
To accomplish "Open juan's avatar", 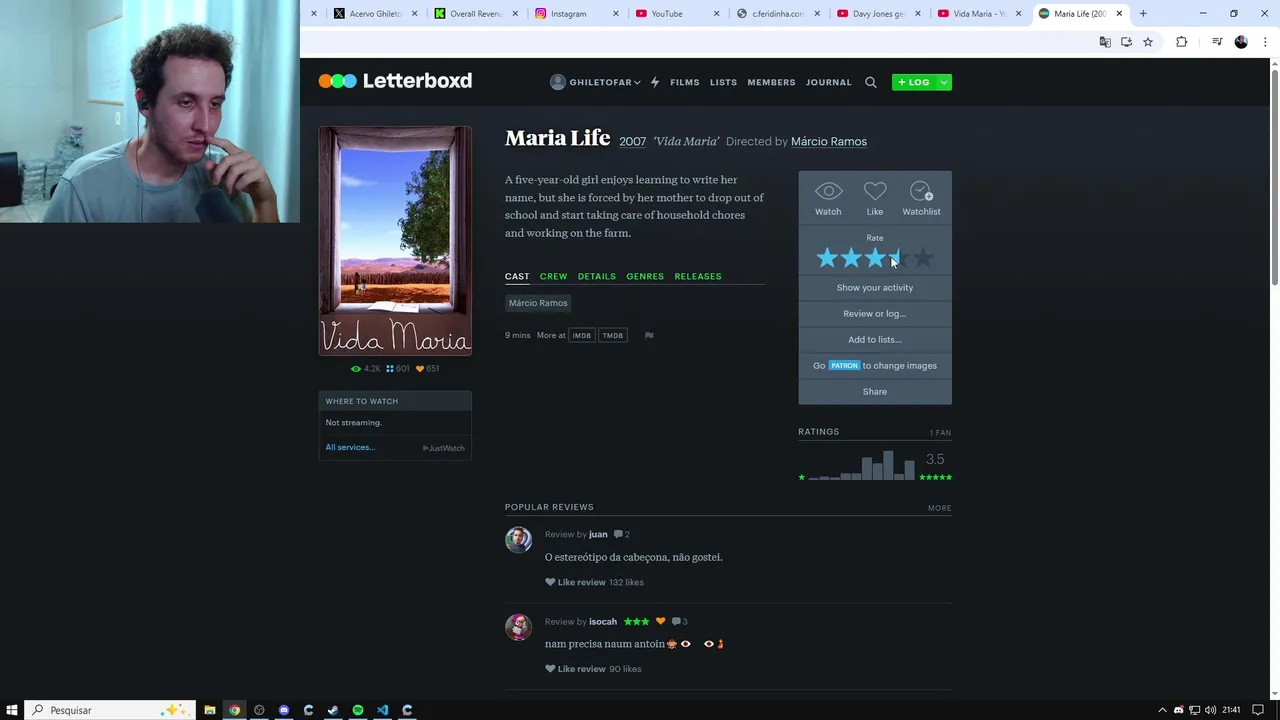I will click(518, 540).
